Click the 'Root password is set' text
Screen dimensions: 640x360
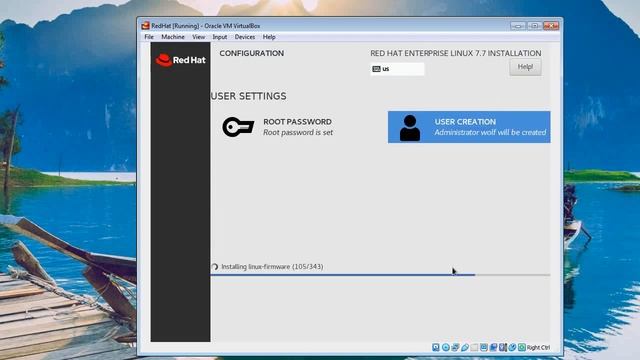[298, 132]
